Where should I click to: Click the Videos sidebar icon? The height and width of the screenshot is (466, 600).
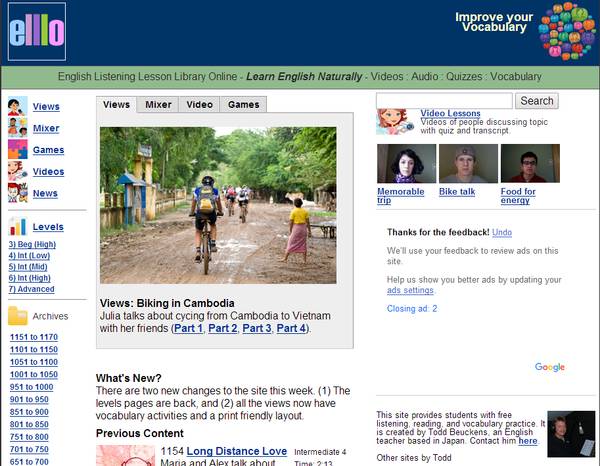click(x=17, y=171)
